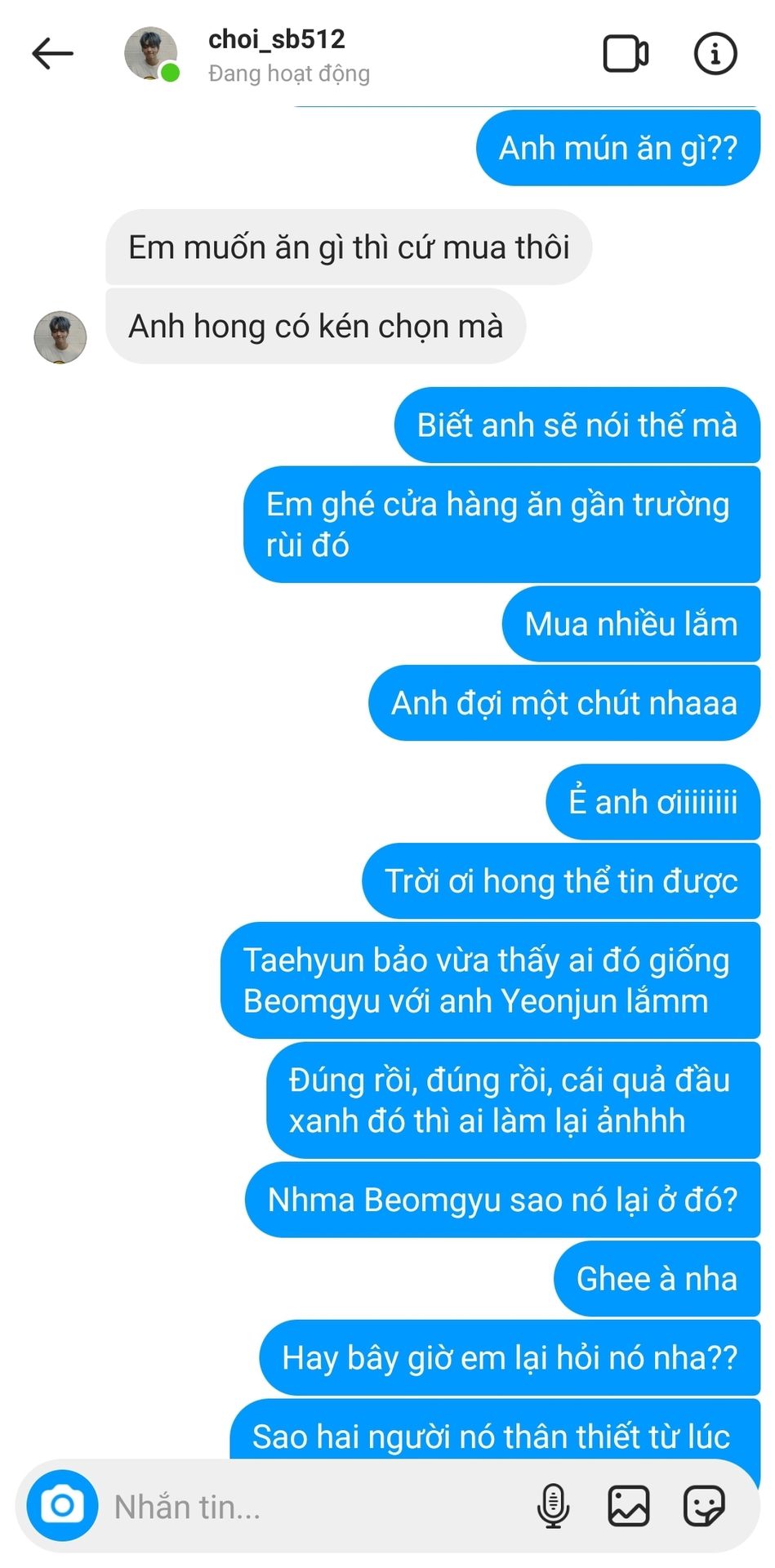Tap the "Mua nhiều lắm" bubble
Viewport: 775px width, 1568px height.
point(631,624)
